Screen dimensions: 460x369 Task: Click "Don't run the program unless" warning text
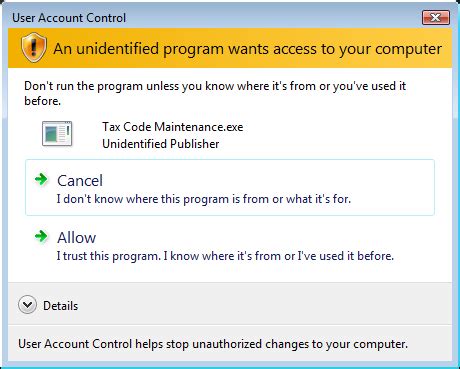(215, 93)
